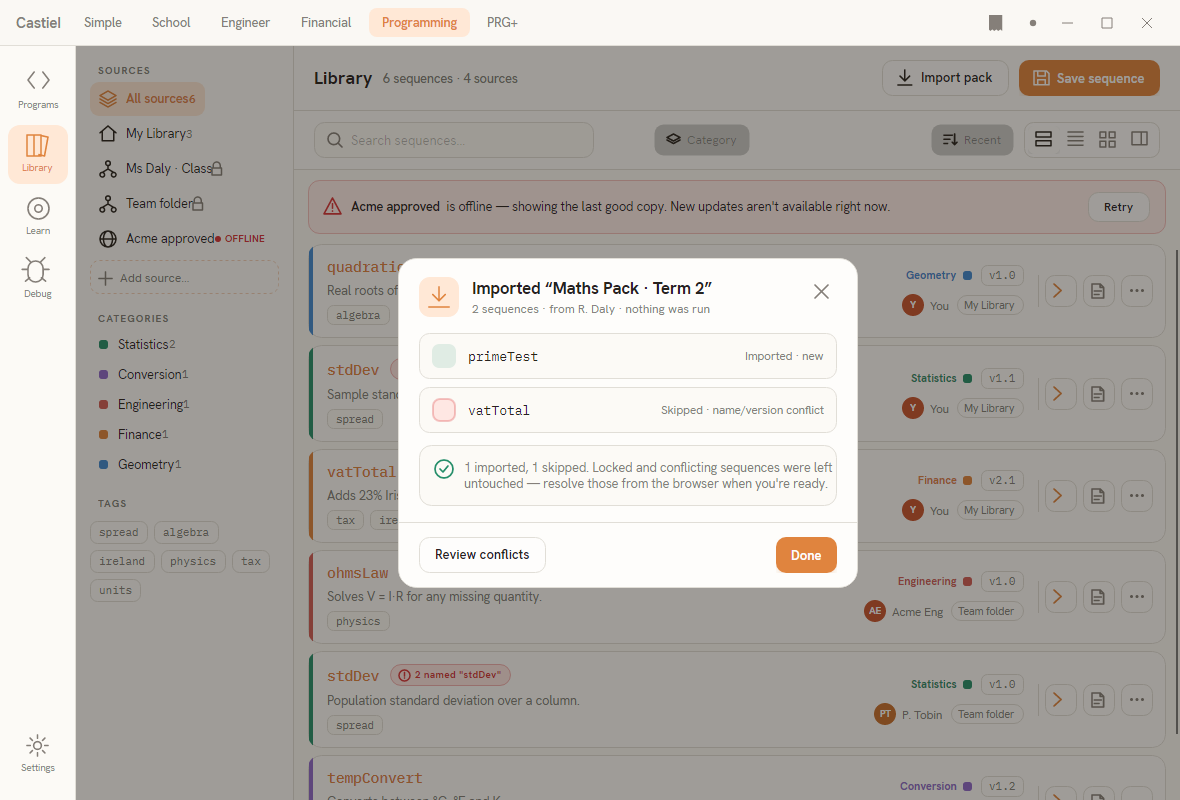Switch to split pane view

tap(1139, 139)
